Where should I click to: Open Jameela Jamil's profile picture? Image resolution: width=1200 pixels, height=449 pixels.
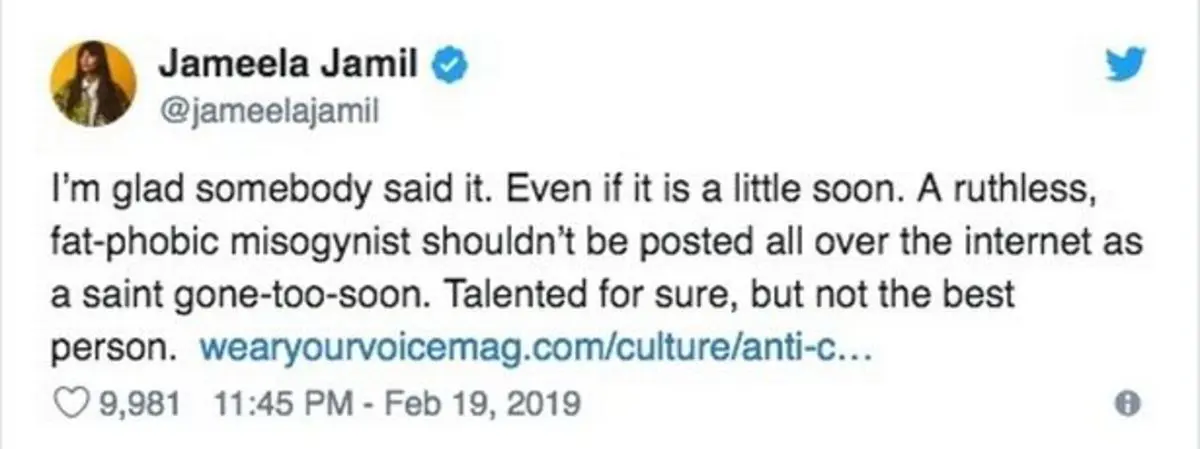tap(92, 82)
